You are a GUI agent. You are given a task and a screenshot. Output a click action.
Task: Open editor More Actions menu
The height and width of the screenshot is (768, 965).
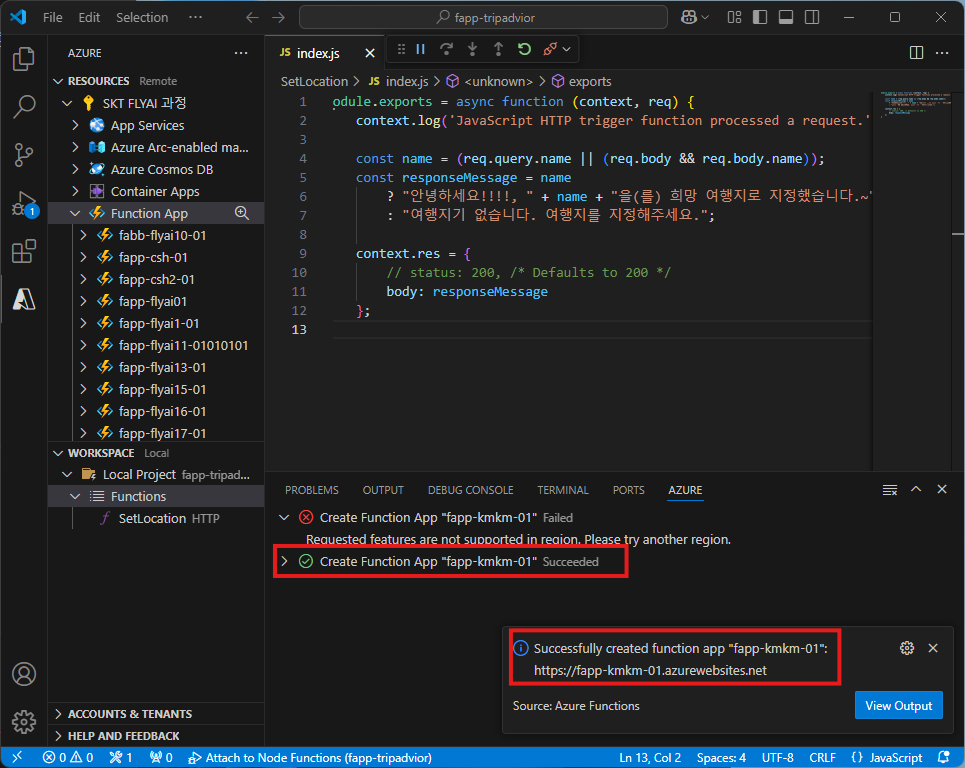(x=942, y=53)
